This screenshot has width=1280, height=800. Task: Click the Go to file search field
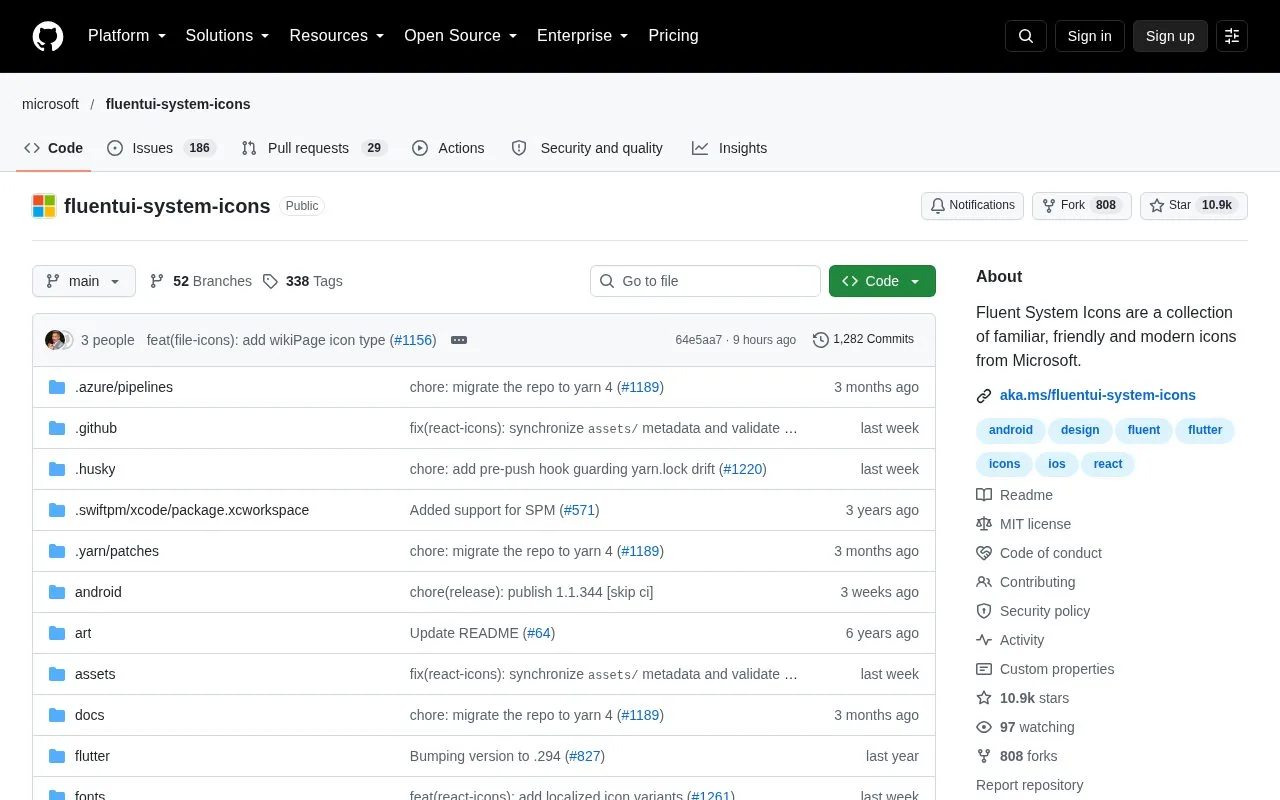click(705, 281)
